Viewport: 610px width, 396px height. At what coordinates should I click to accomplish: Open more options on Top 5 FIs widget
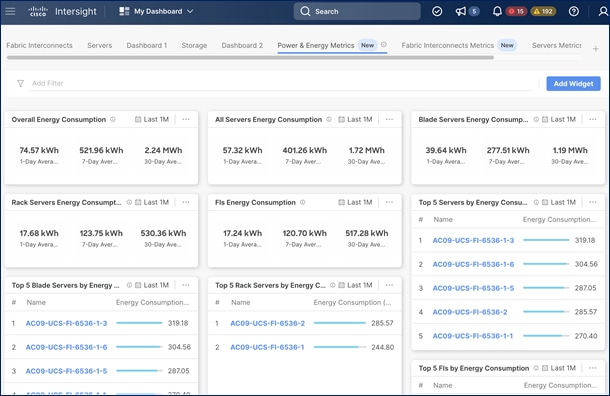[x=593, y=368]
